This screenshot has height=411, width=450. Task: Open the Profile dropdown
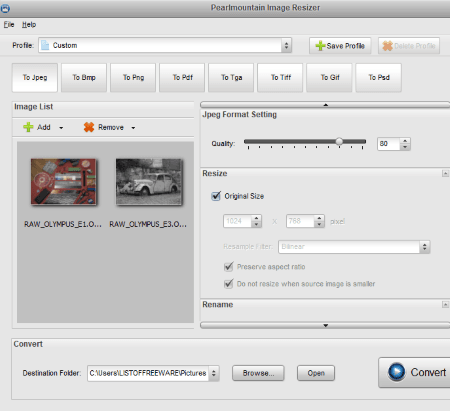(x=286, y=45)
